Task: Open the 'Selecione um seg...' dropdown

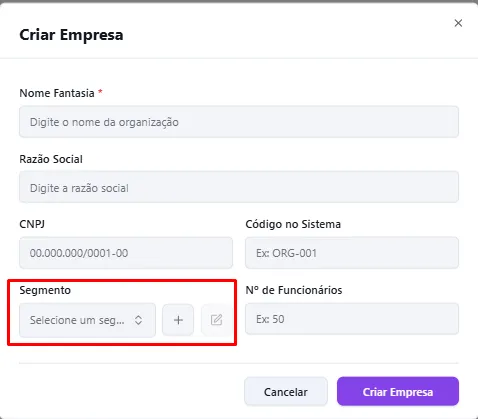Action: (x=87, y=320)
